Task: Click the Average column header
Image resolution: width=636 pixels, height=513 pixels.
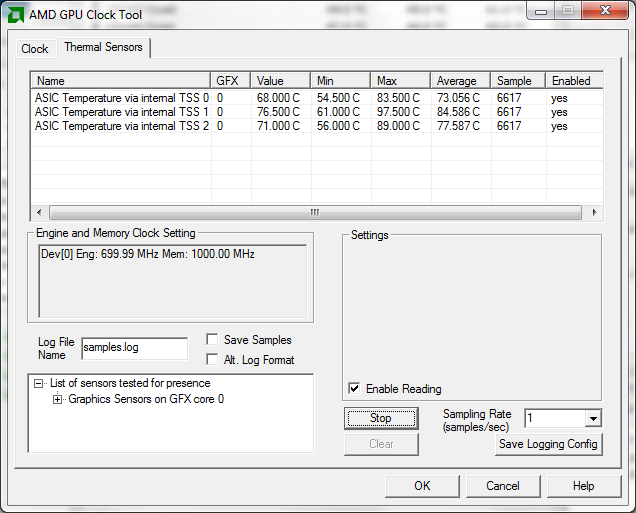Action: coord(461,81)
